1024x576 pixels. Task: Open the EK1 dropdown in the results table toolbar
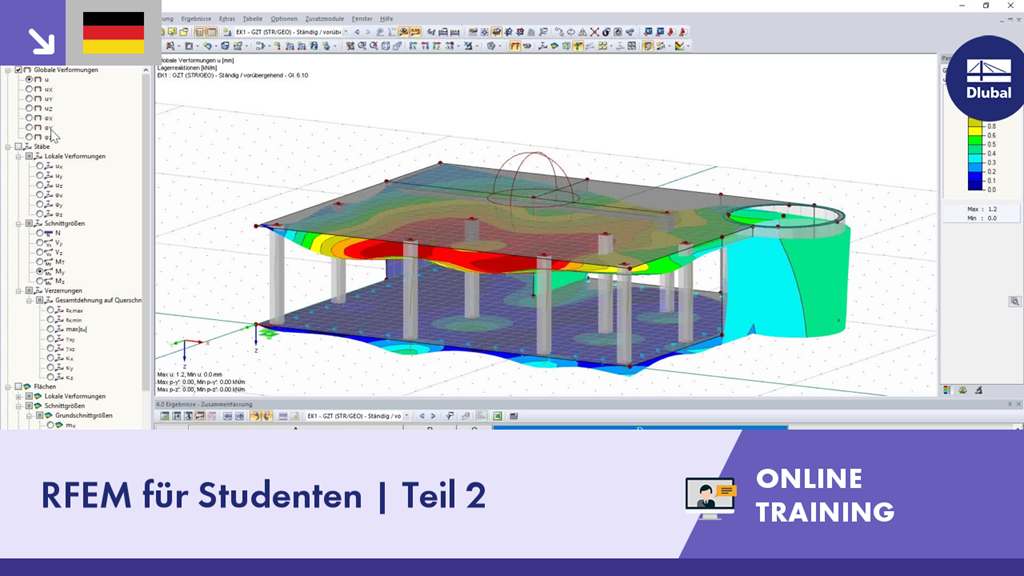coord(407,416)
